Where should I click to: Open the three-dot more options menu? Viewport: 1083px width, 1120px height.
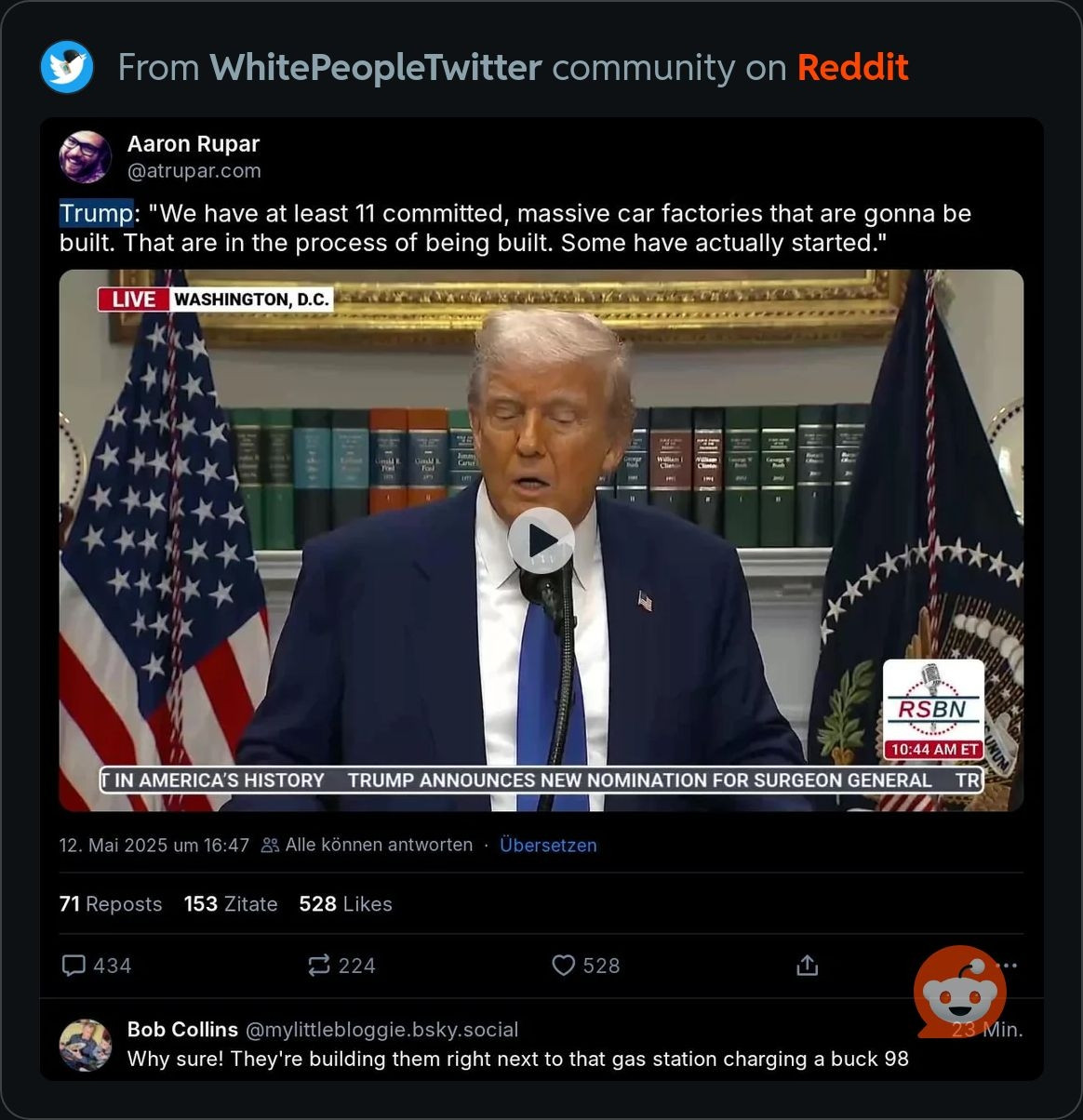(1009, 966)
